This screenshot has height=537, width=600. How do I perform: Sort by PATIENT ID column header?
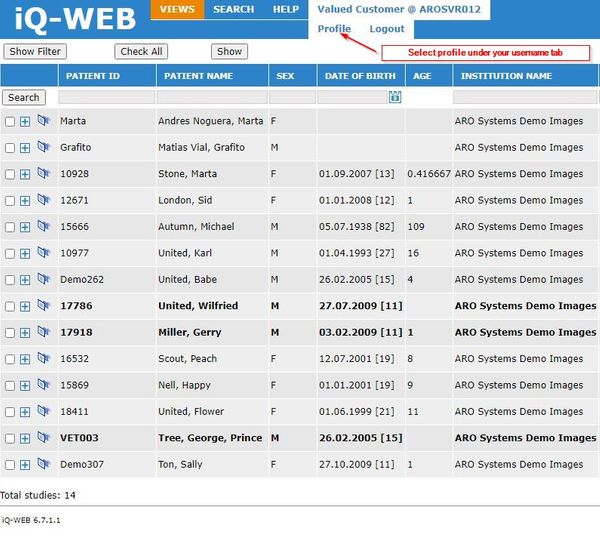(x=93, y=76)
